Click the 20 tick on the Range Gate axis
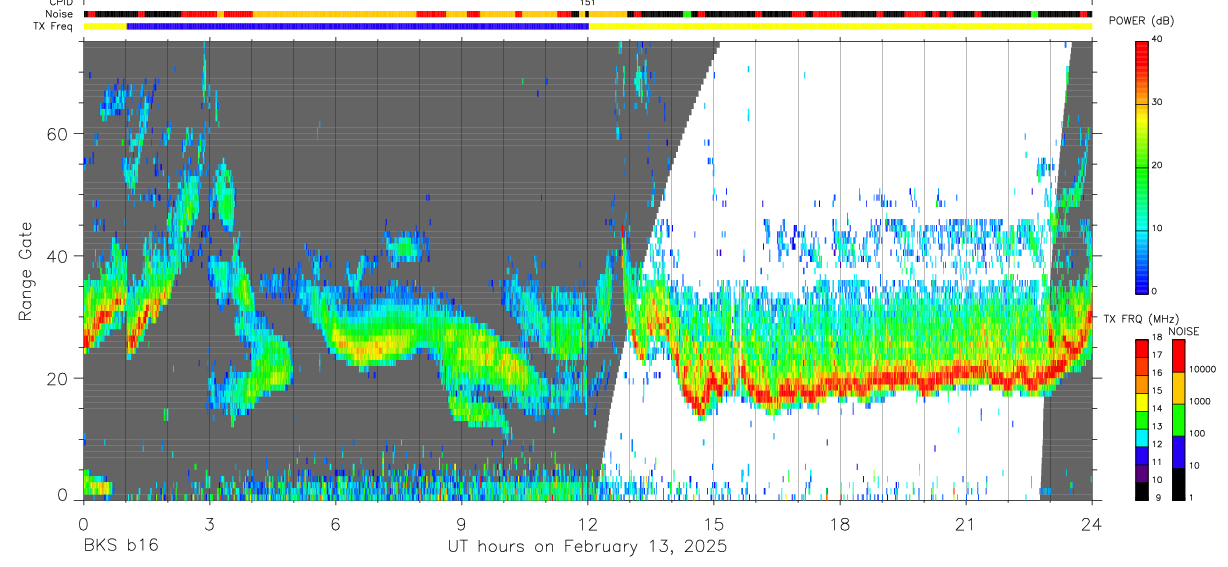This screenshot has height=567, width=1228. pos(57,378)
